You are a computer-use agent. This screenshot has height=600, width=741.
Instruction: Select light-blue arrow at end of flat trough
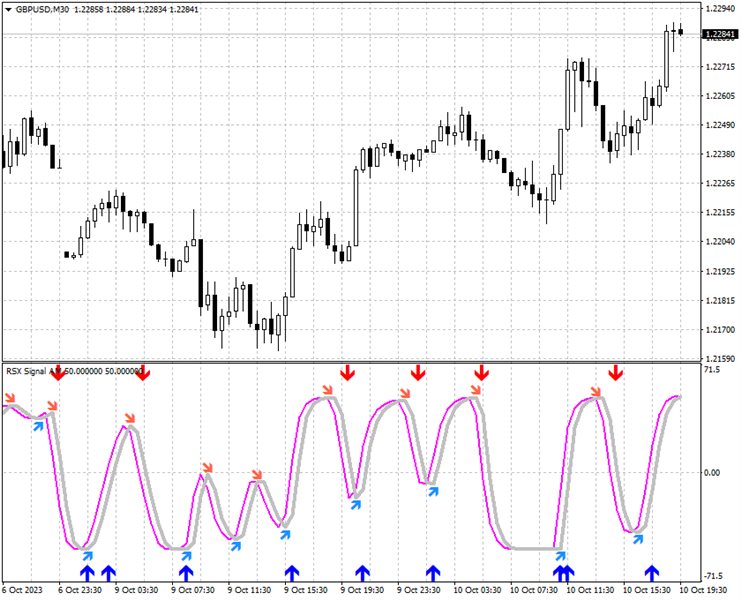(x=560, y=556)
